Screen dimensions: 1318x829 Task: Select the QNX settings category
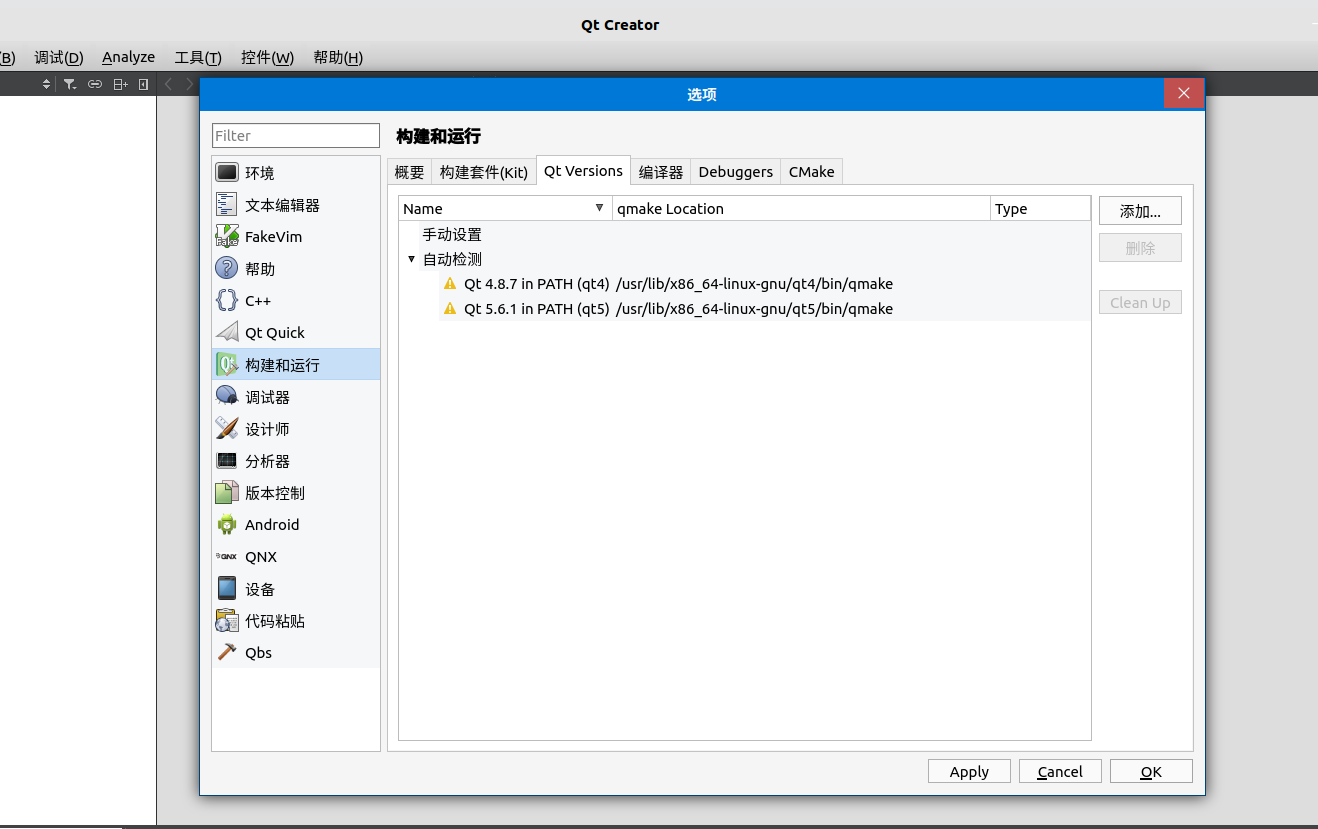(x=296, y=557)
